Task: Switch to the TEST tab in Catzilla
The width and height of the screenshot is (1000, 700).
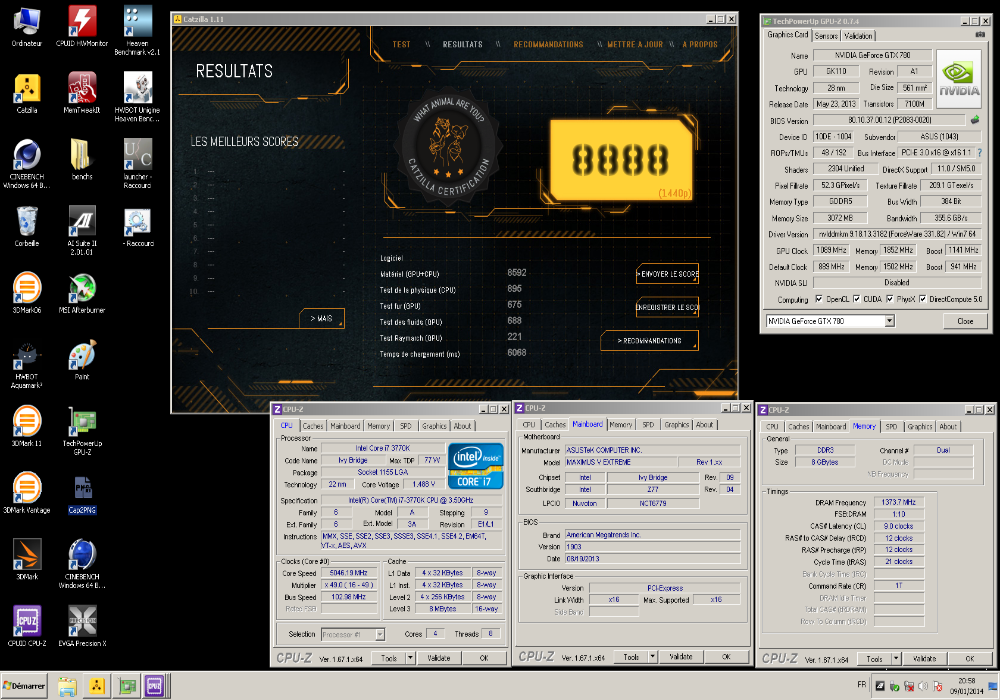Action: click(x=401, y=44)
